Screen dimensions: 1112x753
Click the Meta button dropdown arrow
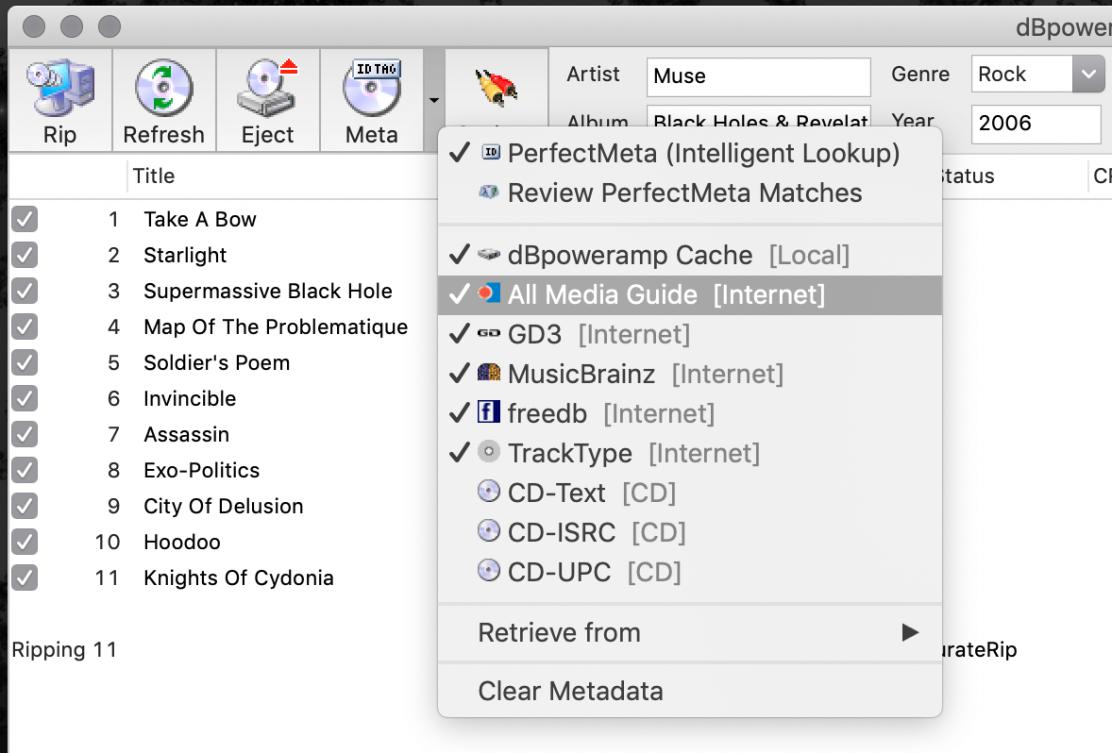433,100
